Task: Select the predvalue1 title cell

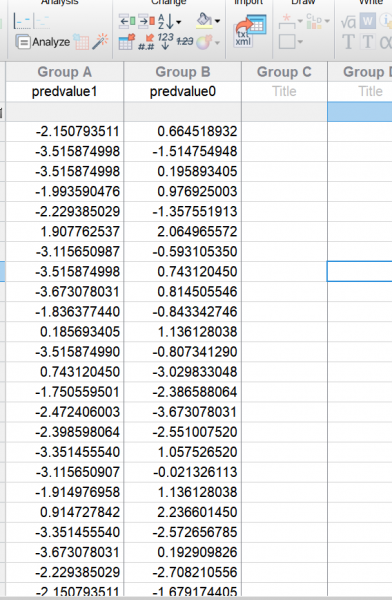Action: tap(64, 91)
